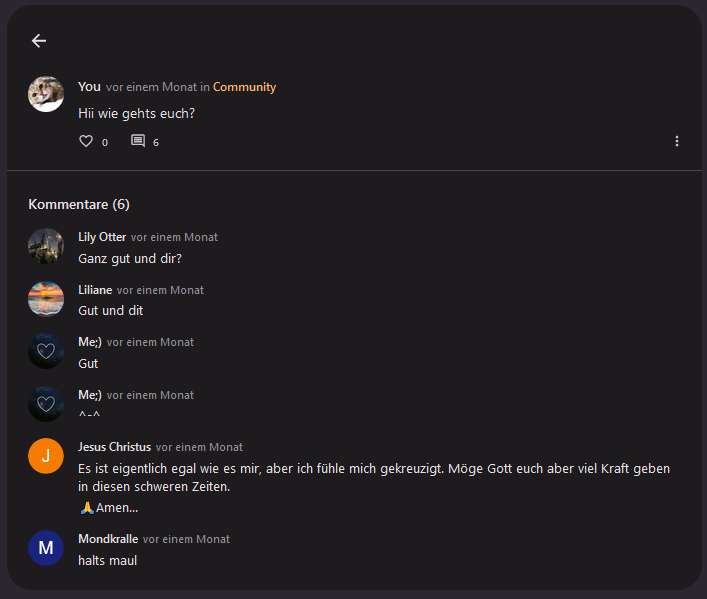This screenshot has width=707, height=599.
Task: Click the Mondkralle username
Action: [x=108, y=539]
